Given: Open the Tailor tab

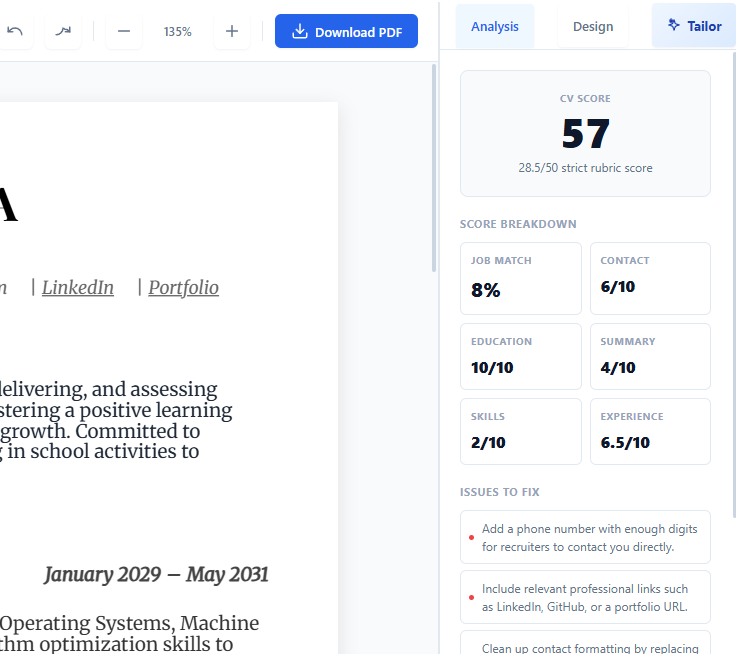Looking at the screenshot, I should click(x=695, y=26).
